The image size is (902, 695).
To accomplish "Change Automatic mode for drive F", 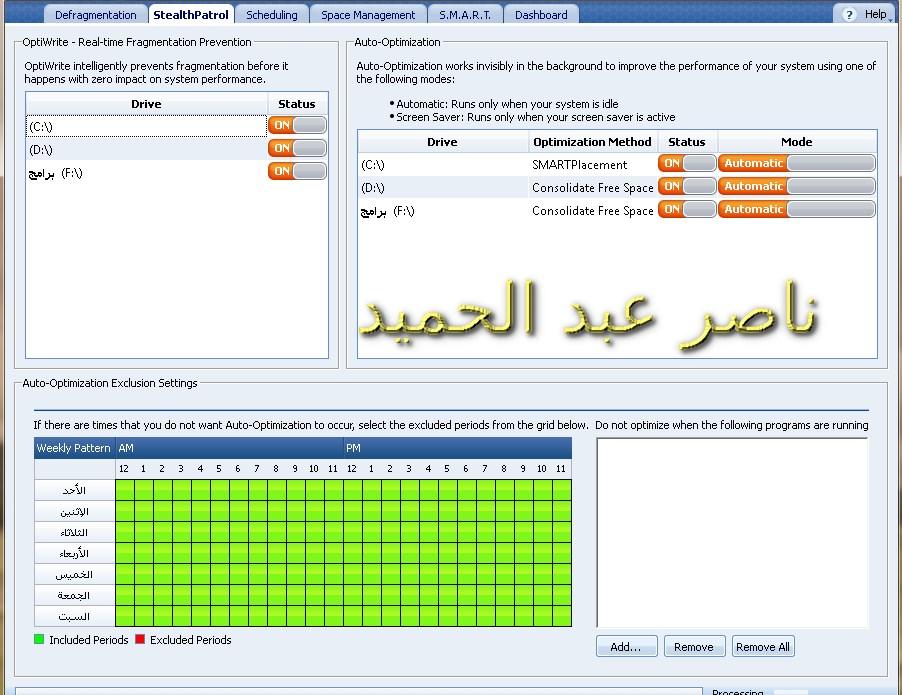I will [796, 209].
